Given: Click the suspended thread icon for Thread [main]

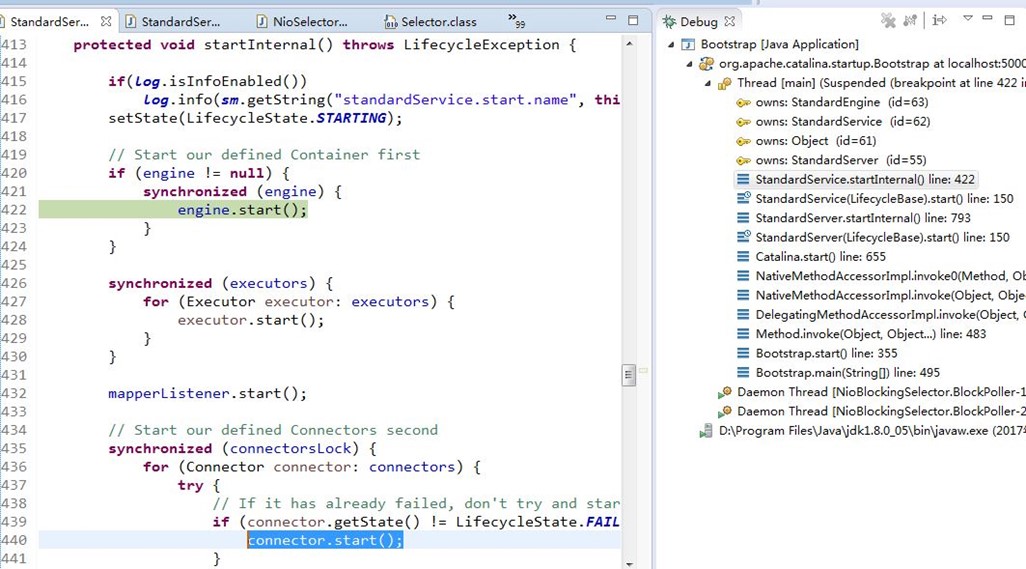Looking at the screenshot, I should pyautogui.click(x=724, y=84).
